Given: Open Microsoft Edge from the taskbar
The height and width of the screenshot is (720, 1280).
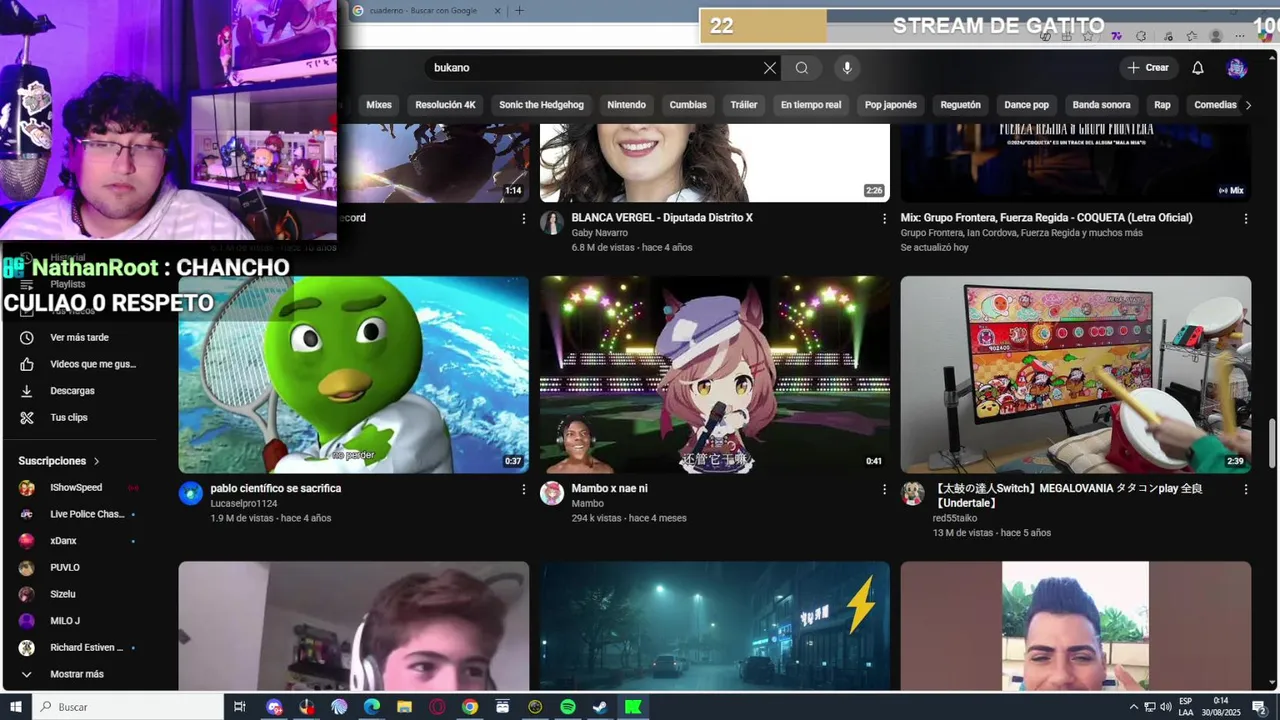Looking at the screenshot, I should [x=372, y=707].
